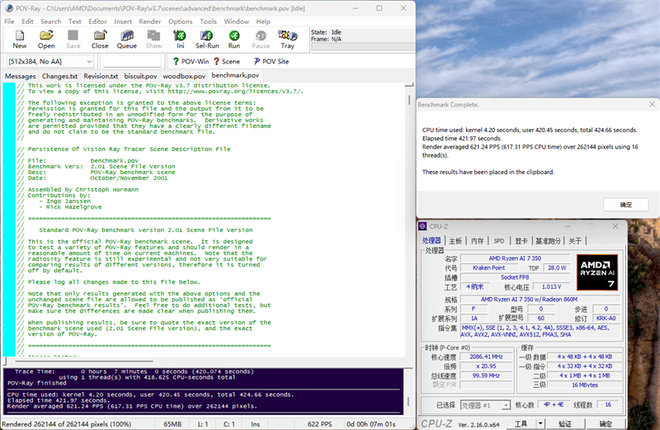The image size is (660, 430).
Task: Click the Ini settings toolbar icon
Action: point(180,39)
